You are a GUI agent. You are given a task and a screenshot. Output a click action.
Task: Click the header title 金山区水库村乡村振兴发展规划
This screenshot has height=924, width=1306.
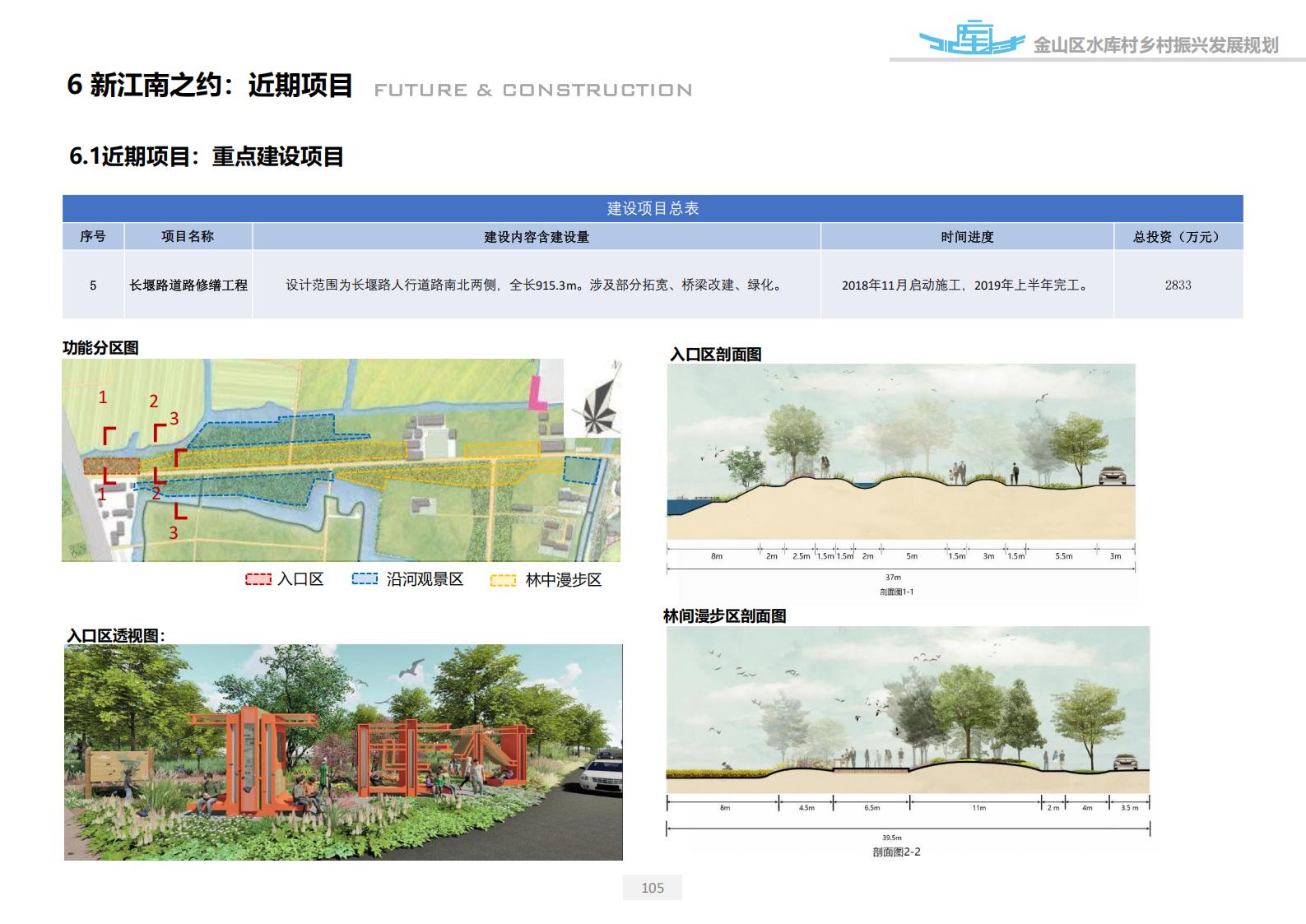[x=1155, y=45]
